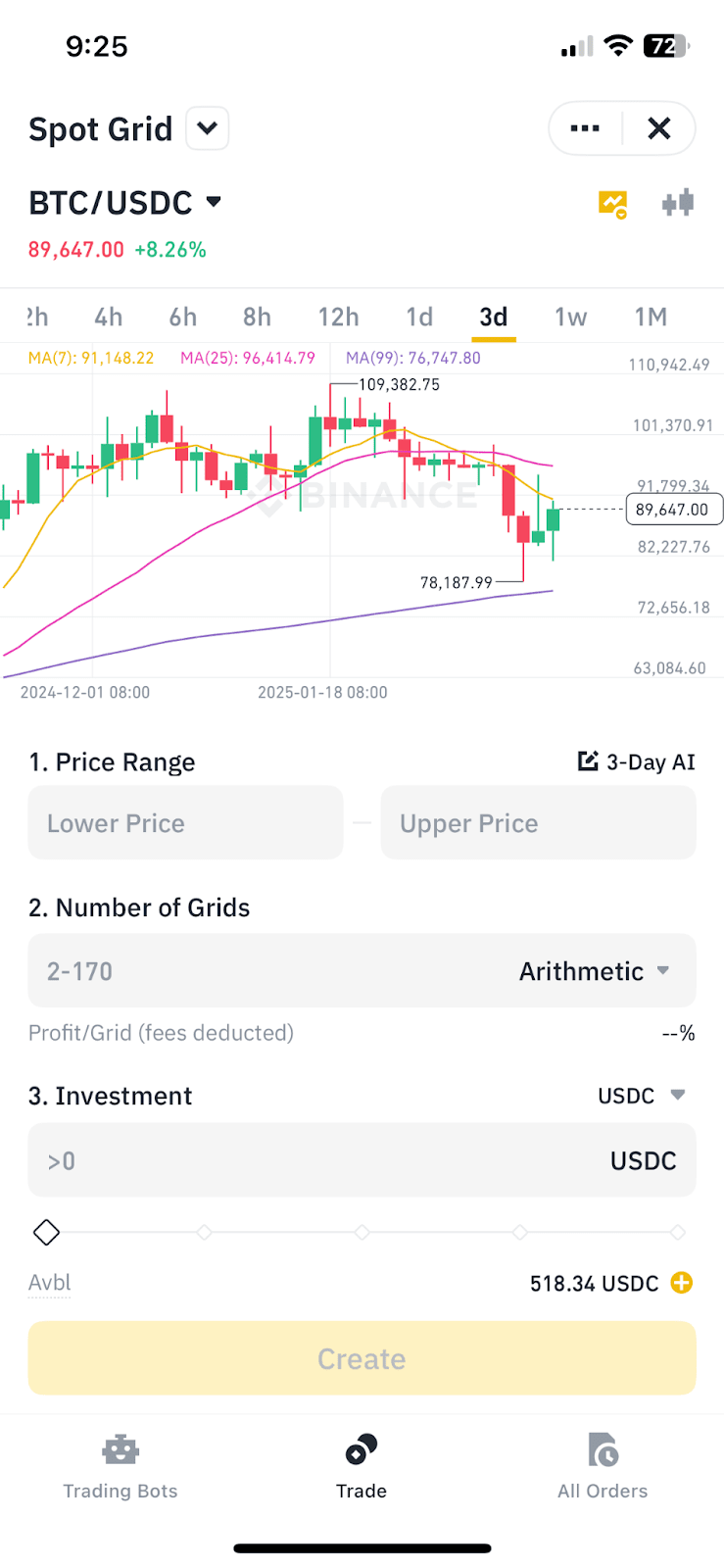Select the 4h chart timeframe

click(109, 317)
